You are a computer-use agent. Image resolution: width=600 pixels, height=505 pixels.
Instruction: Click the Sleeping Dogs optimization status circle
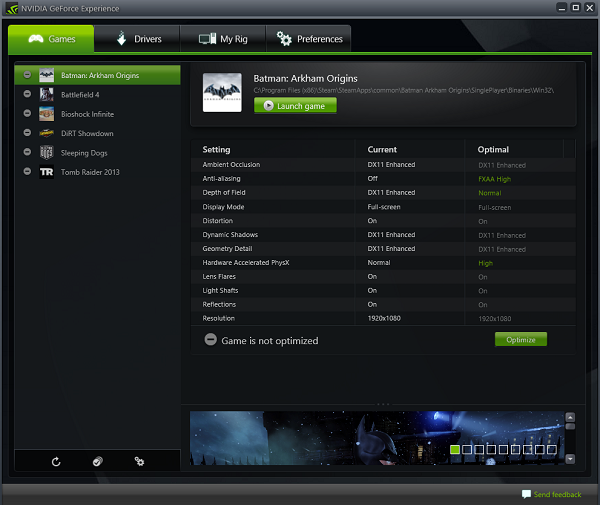26,153
